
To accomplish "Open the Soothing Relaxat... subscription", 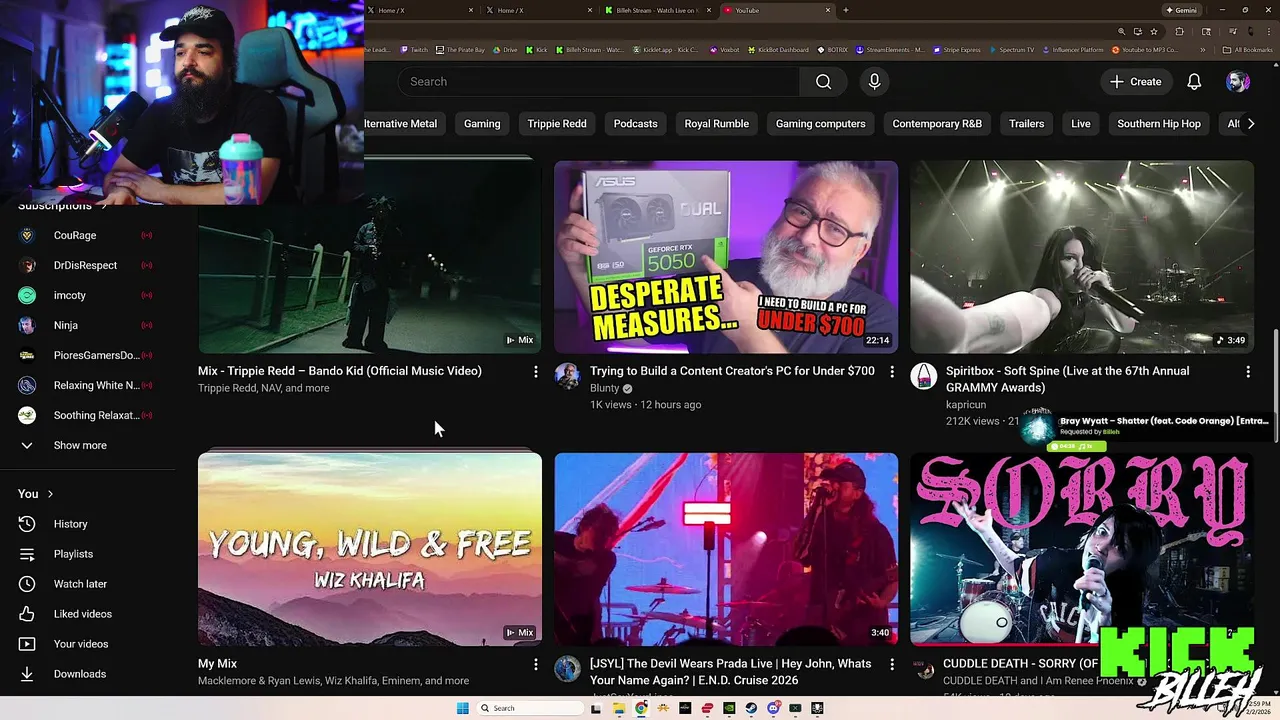I will 88,415.
